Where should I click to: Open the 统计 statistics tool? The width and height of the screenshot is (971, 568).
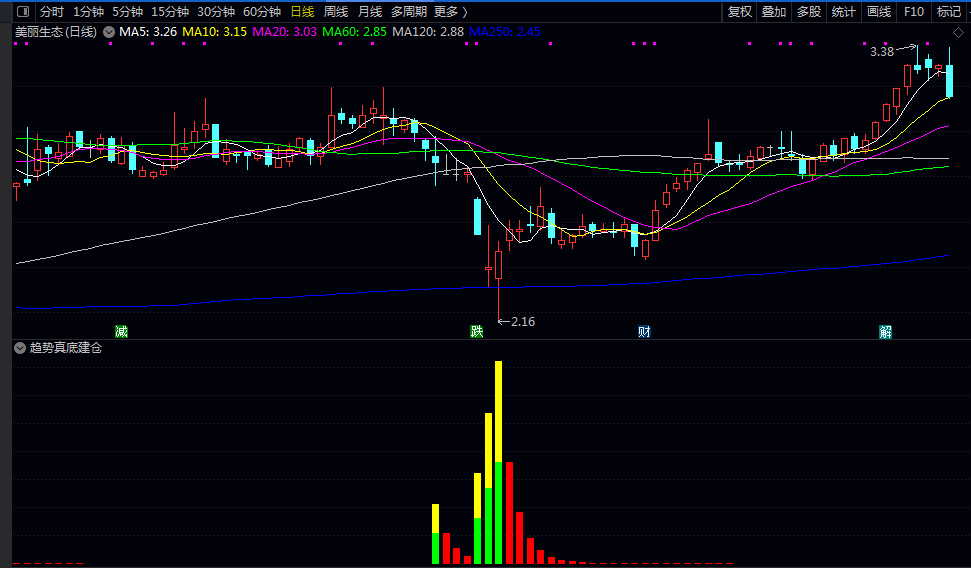(843, 12)
